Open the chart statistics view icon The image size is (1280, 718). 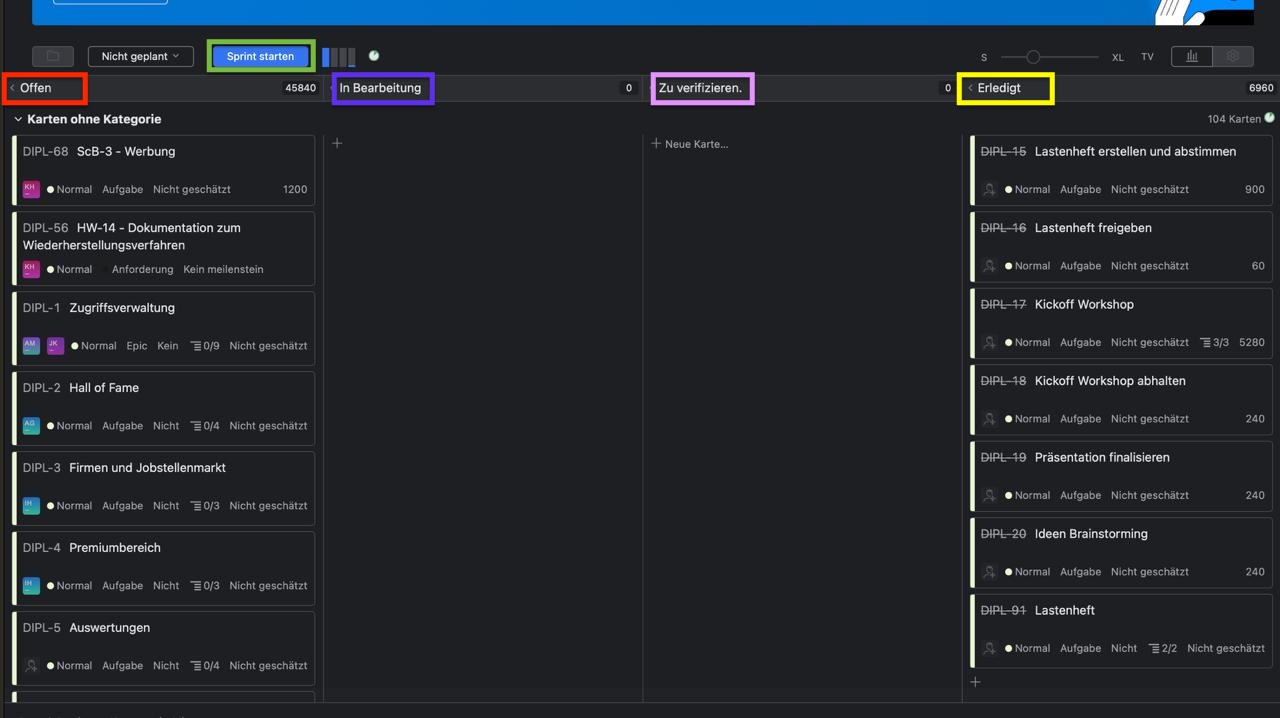(x=1191, y=57)
